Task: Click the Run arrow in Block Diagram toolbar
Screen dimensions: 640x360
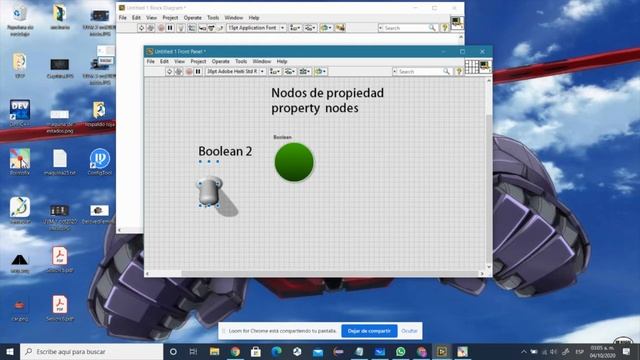Action: (141, 28)
